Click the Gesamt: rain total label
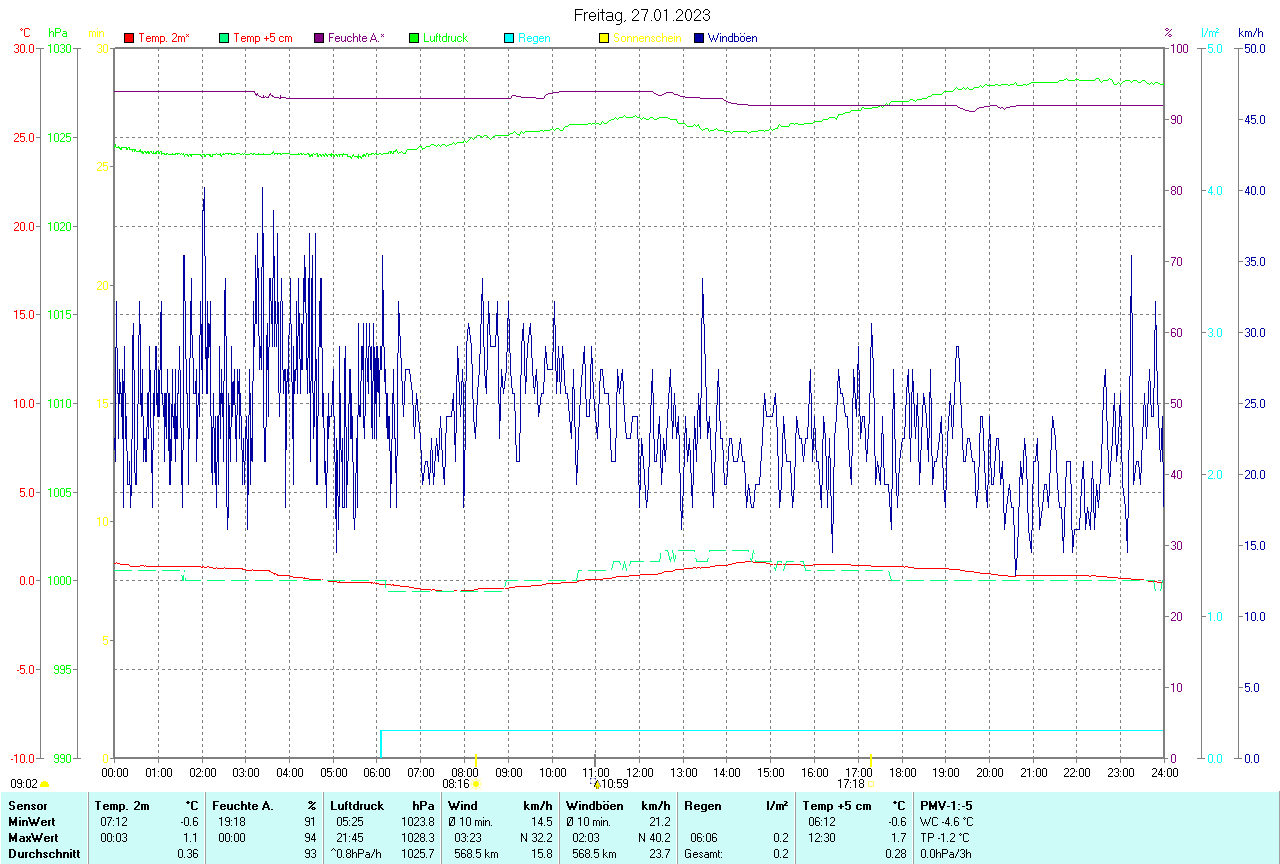 704,854
